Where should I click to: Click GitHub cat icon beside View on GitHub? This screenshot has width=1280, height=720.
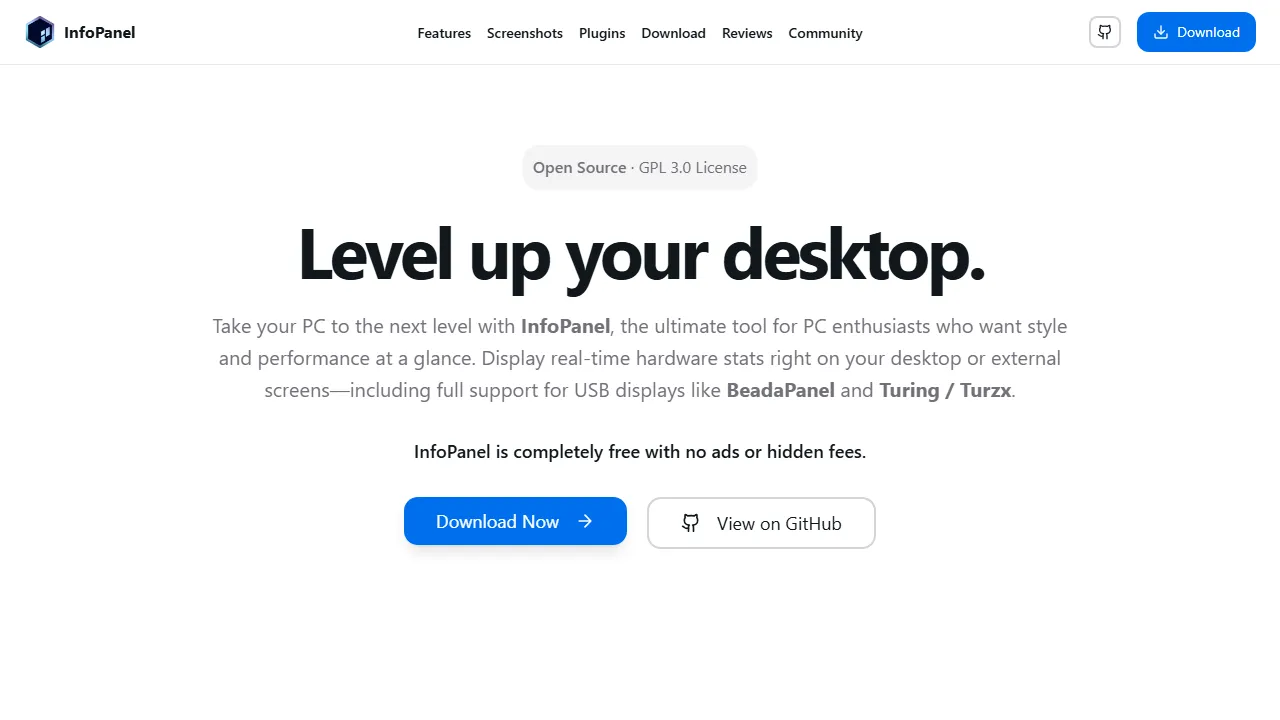[691, 523]
